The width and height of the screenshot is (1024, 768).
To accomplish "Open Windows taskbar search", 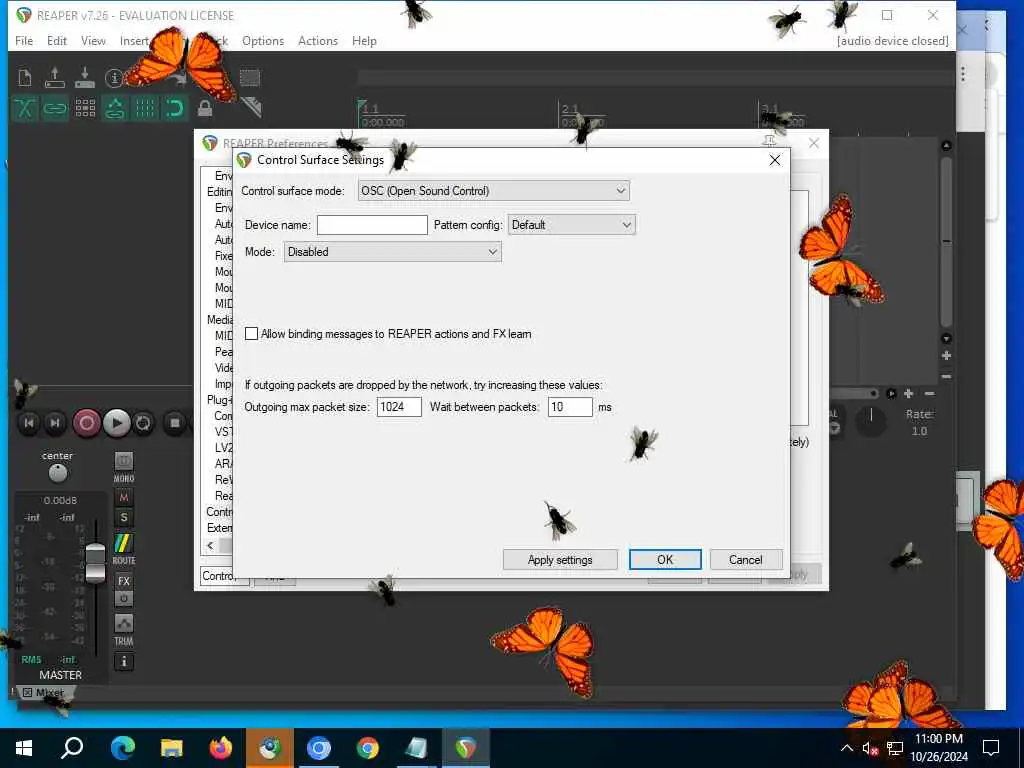I will [x=72, y=748].
